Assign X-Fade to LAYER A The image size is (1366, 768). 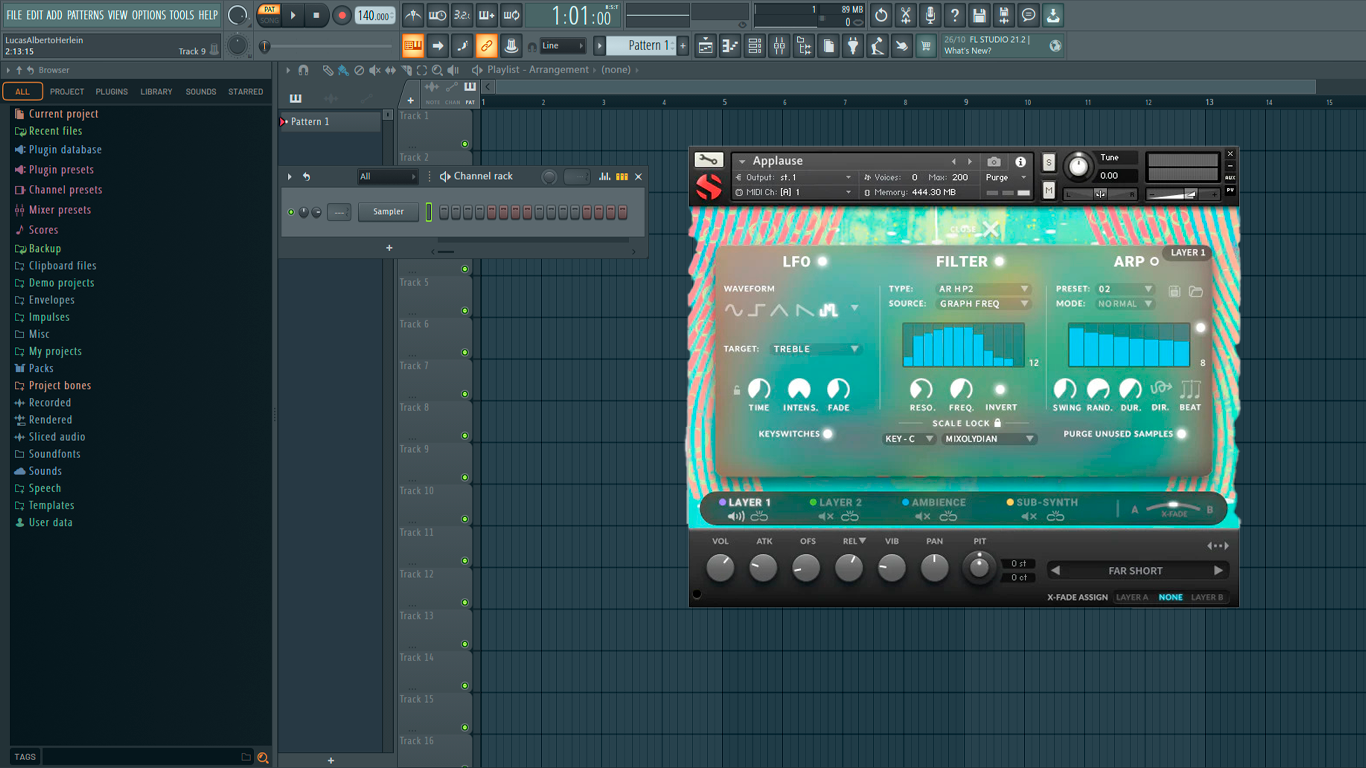(x=1132, y=598)
